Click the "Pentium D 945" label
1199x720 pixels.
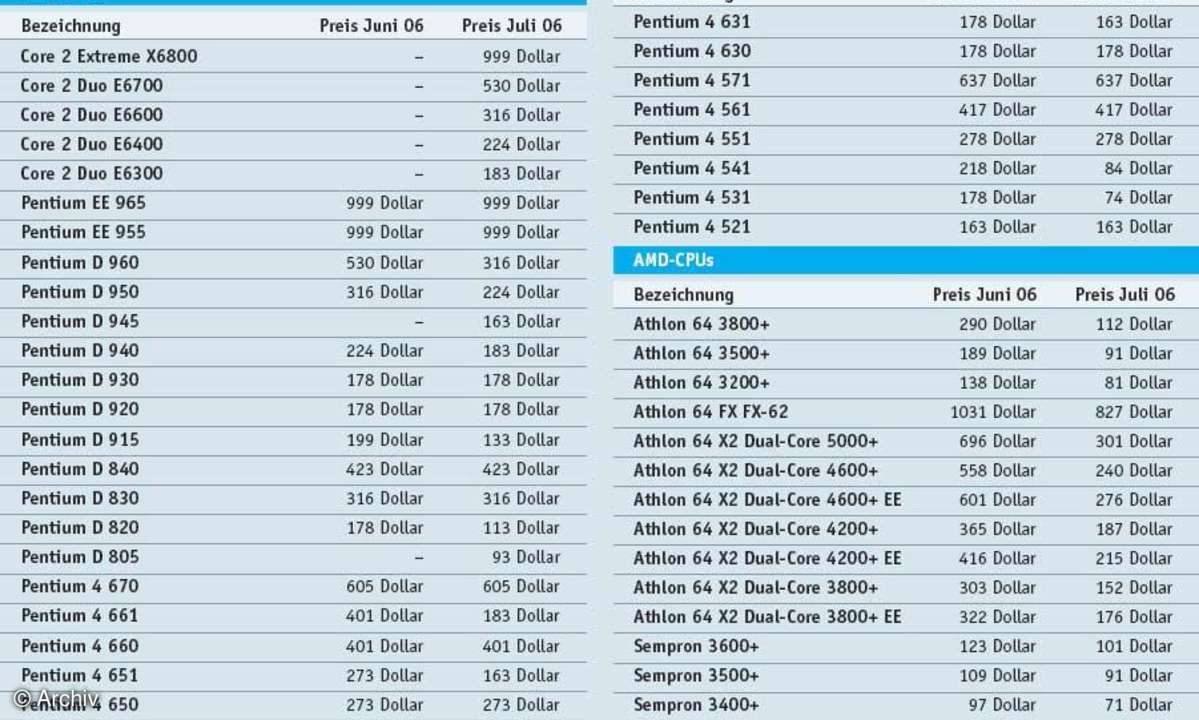(80, 321)
